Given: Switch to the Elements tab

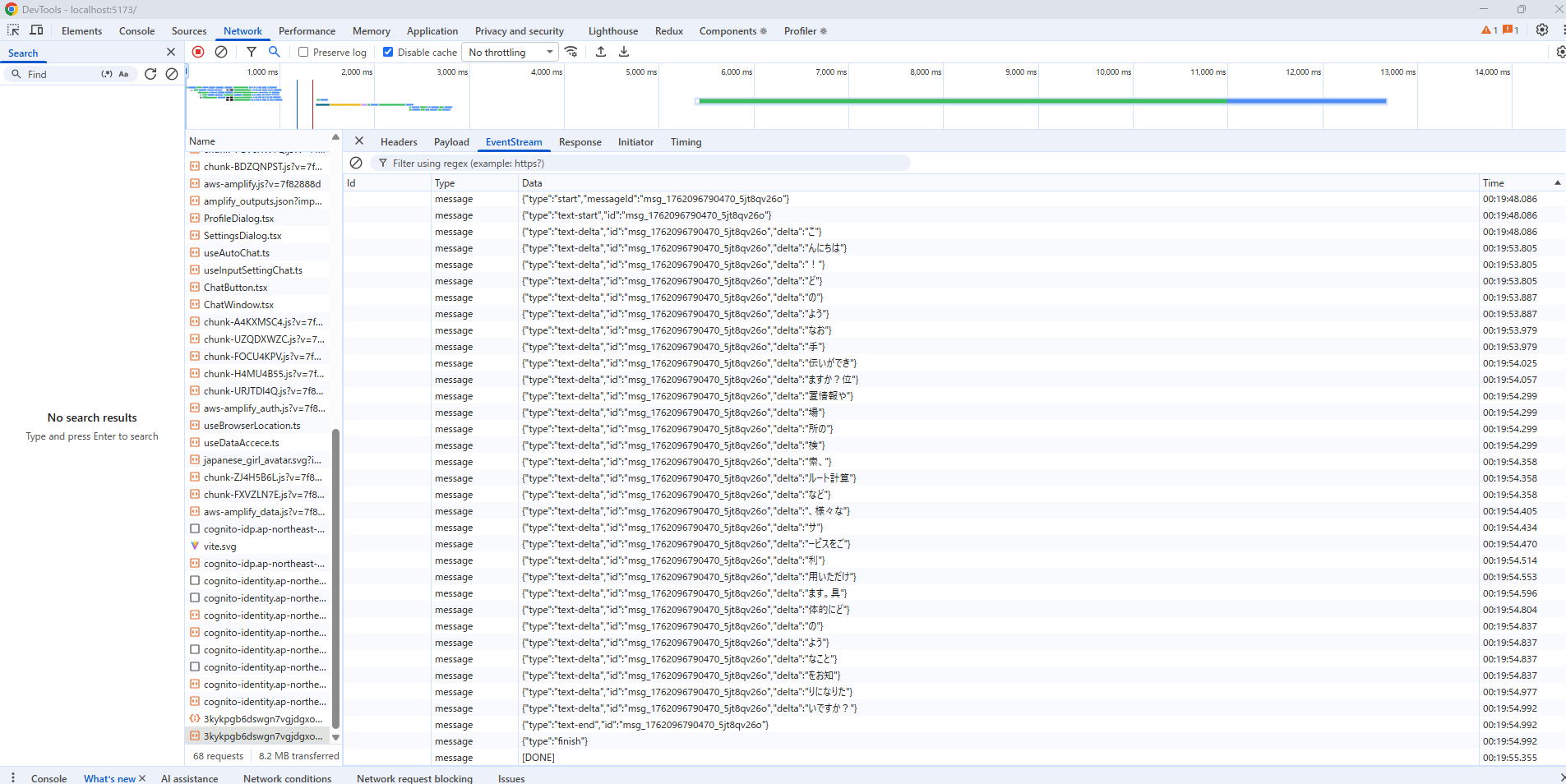Looking at the screenshot, I should coord(81,31).
